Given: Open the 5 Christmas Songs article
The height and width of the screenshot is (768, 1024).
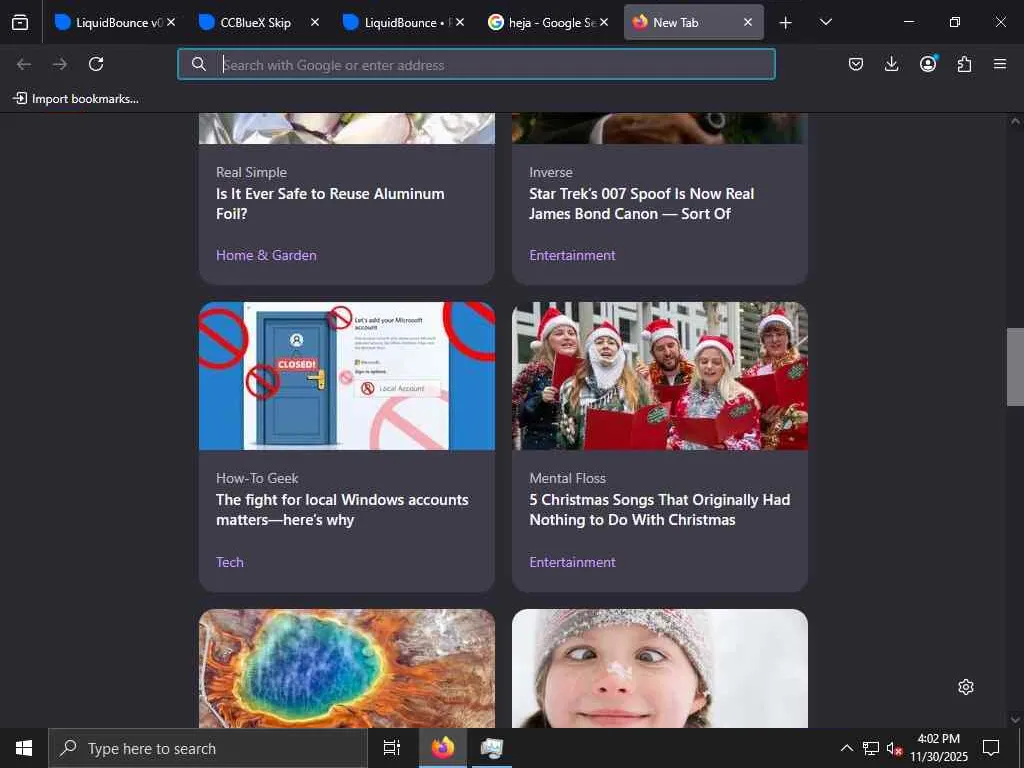Looking at the screenshot, I should click(660, 510).
